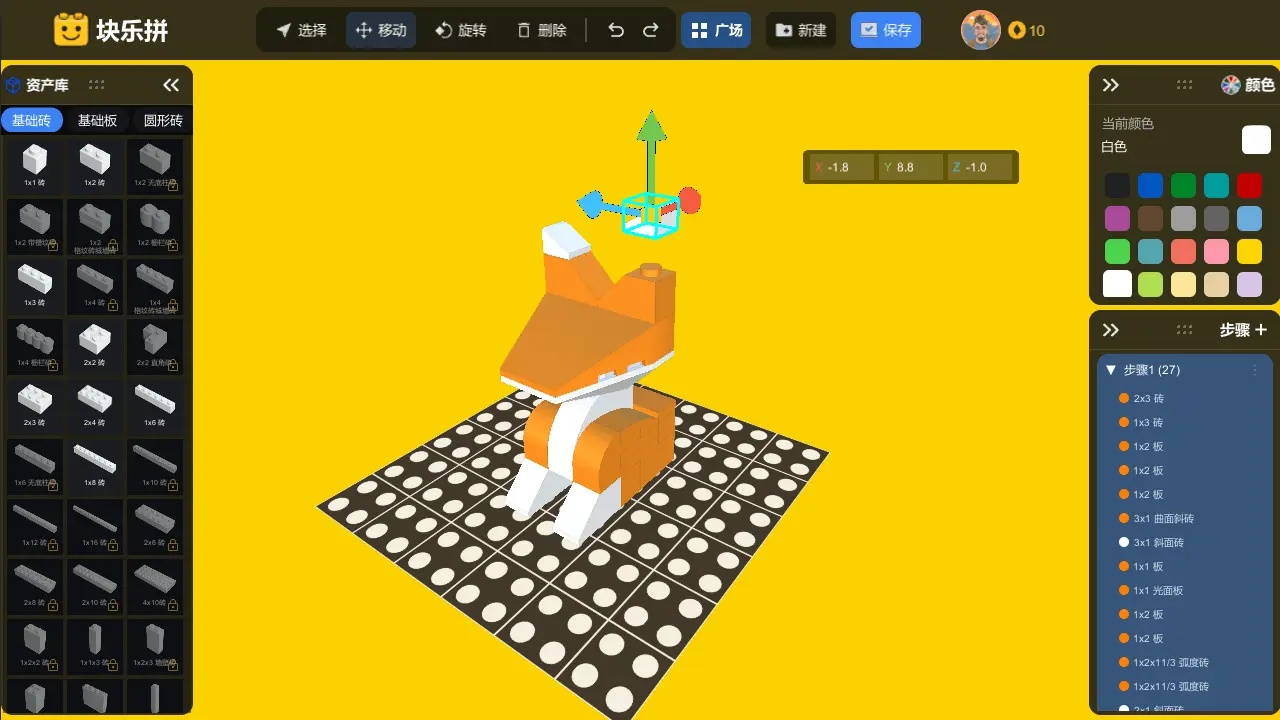
Task: Collapse the 颜色 color panel
Action: 1110,85
